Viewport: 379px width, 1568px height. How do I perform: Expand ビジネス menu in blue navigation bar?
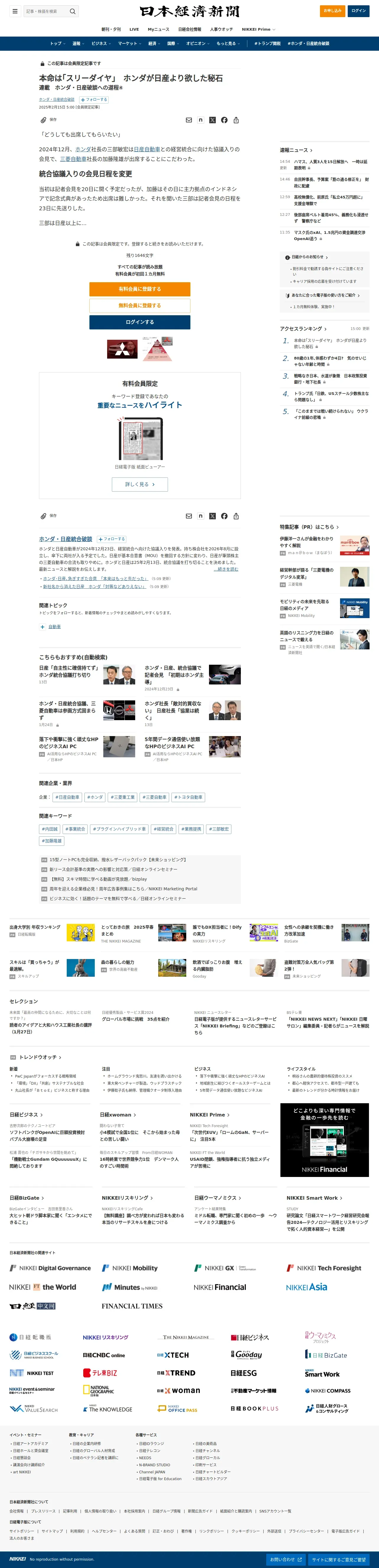[101, 43]
